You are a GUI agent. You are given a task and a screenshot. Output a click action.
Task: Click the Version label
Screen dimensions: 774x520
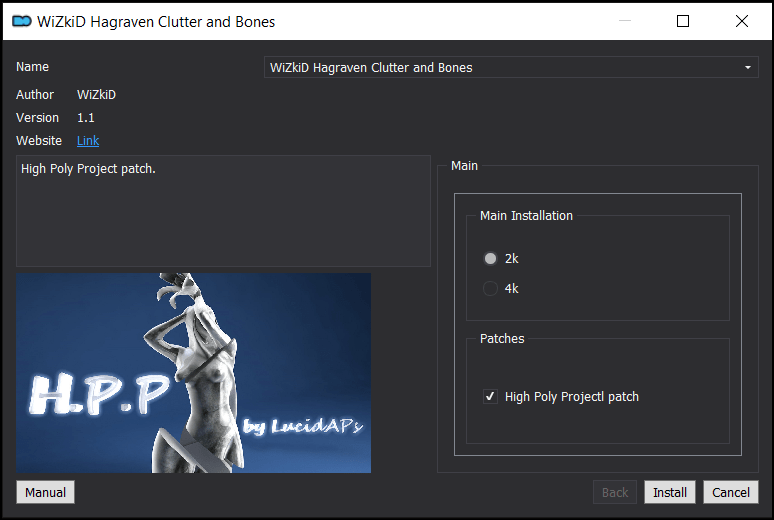pos(37,118)
